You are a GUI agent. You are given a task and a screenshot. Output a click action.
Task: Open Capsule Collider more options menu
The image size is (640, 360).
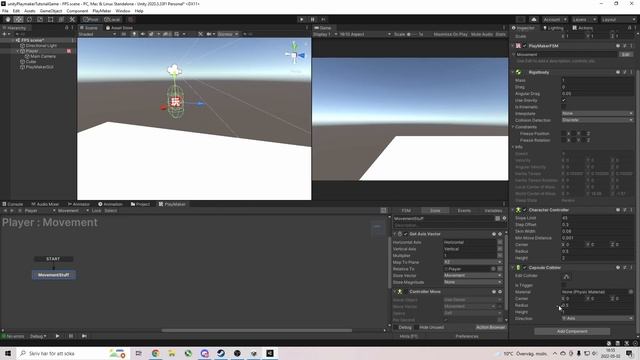coord(631,268)
